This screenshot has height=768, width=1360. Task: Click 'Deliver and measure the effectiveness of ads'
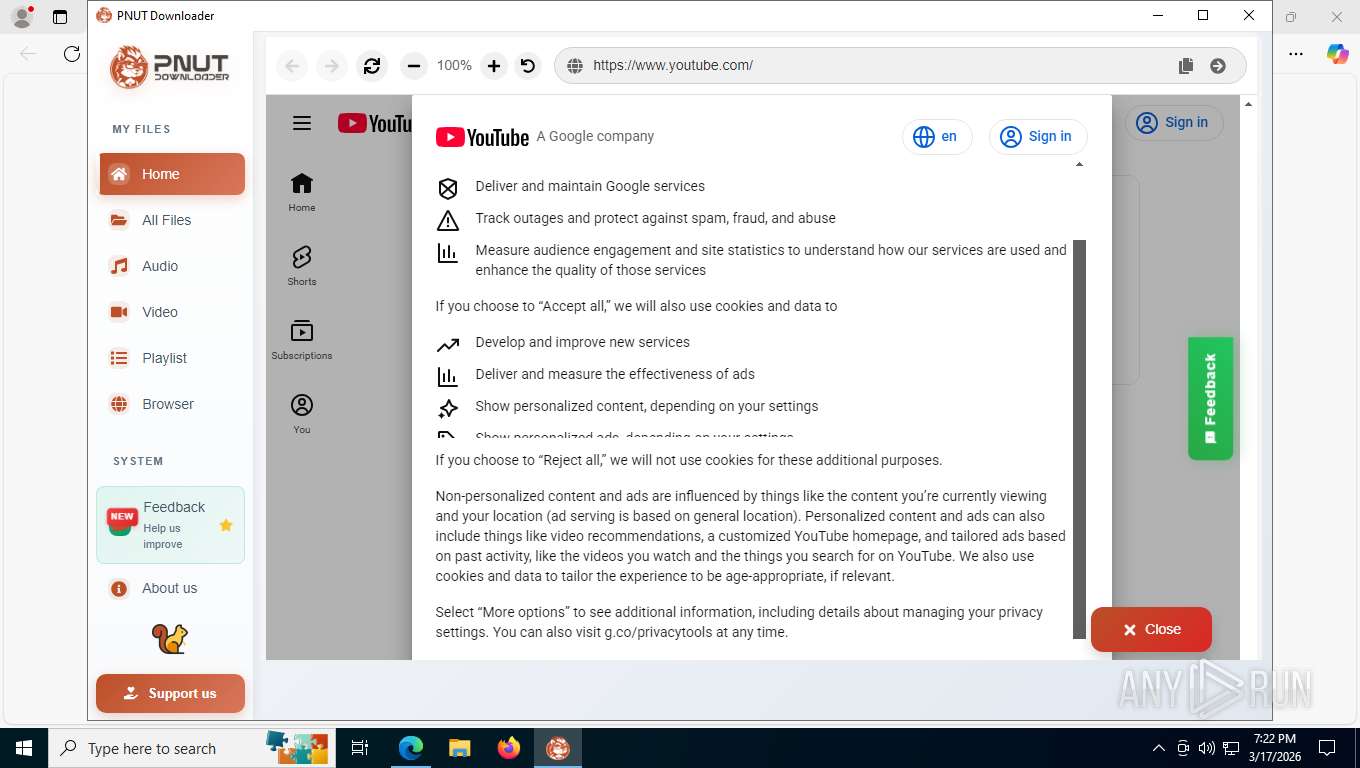pyautogui.click(x=615, y=374)
